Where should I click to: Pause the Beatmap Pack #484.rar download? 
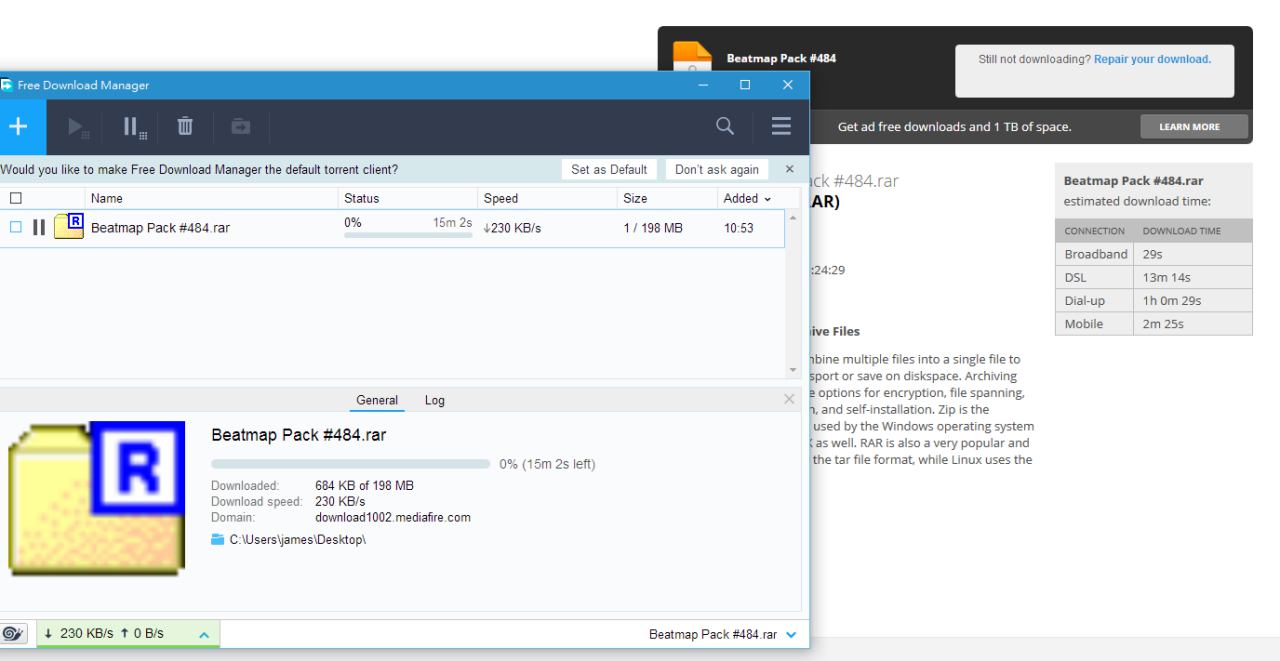point(39,228)
